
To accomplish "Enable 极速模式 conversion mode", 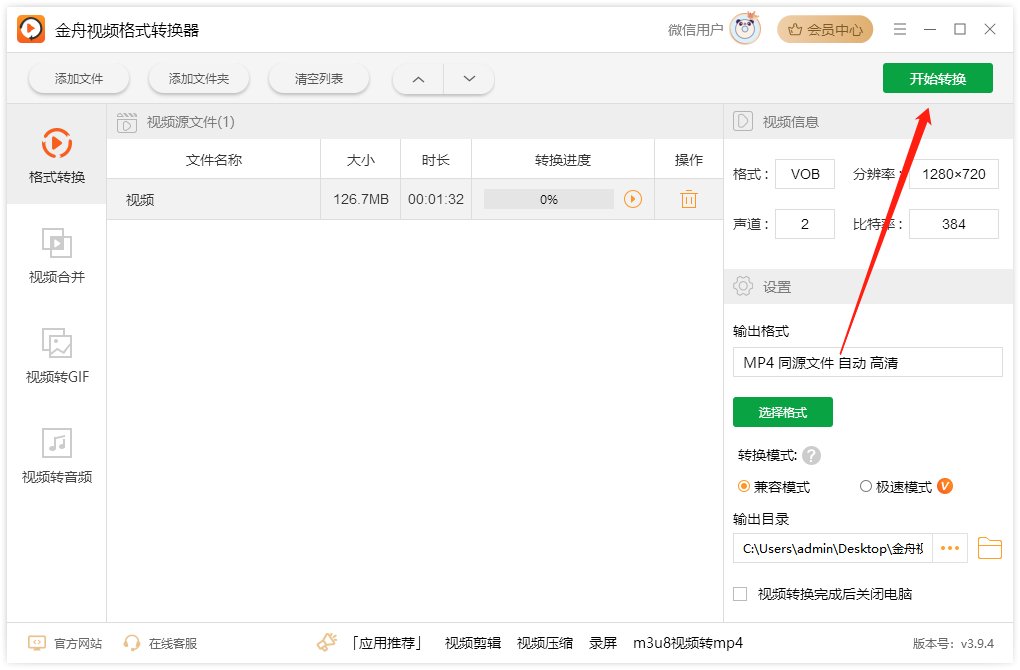I will pos(865,486).
